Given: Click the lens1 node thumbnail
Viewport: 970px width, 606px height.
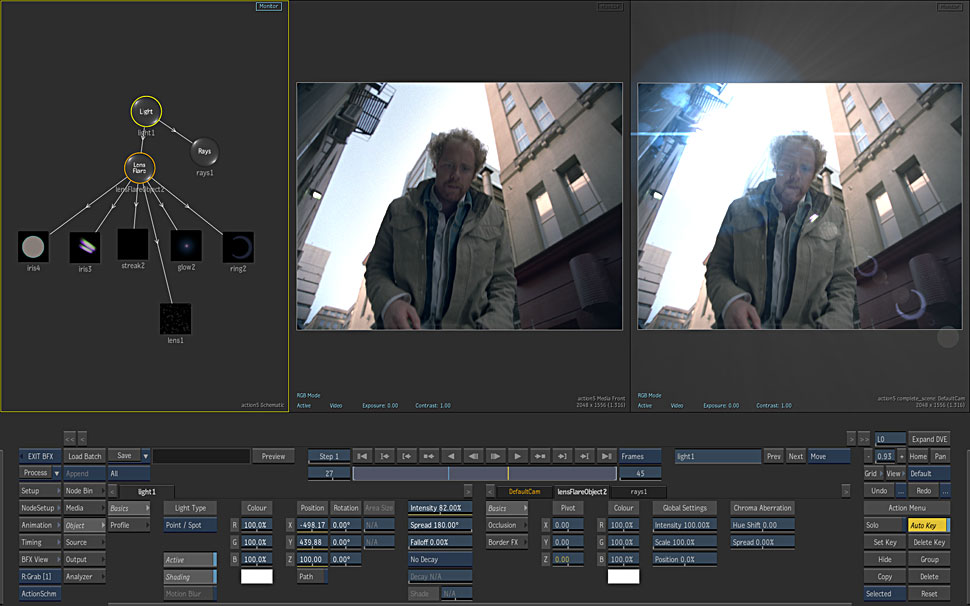Looking at the screenshot, I should point(175,319).
